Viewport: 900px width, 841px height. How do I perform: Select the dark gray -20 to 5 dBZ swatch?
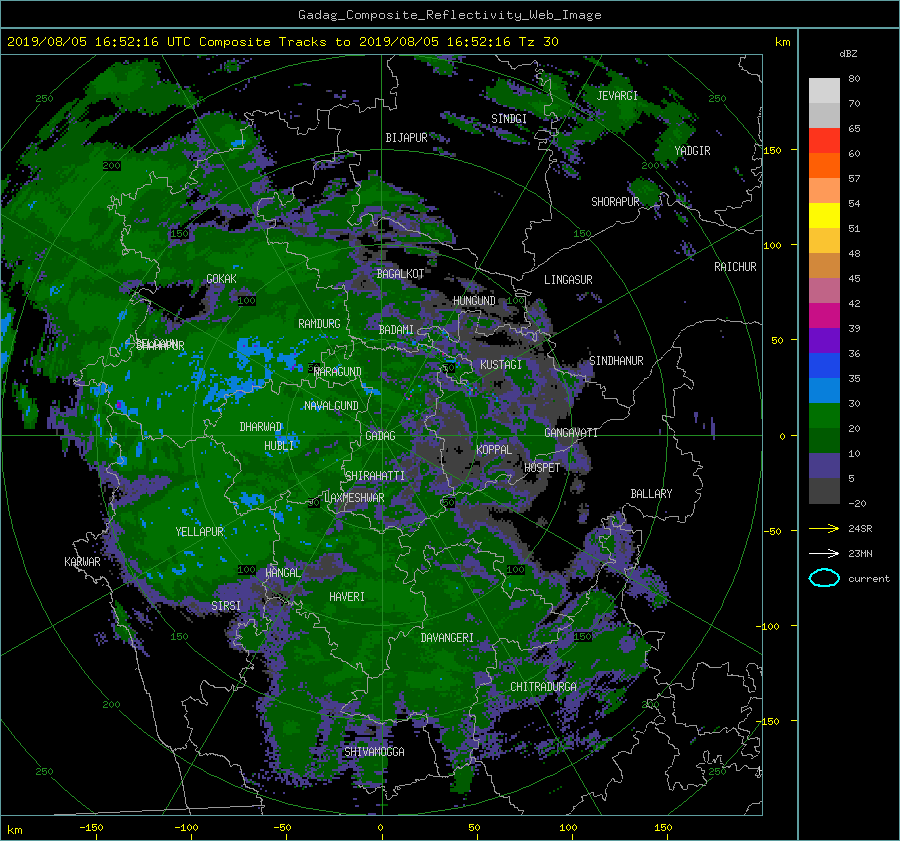[824, 491]
